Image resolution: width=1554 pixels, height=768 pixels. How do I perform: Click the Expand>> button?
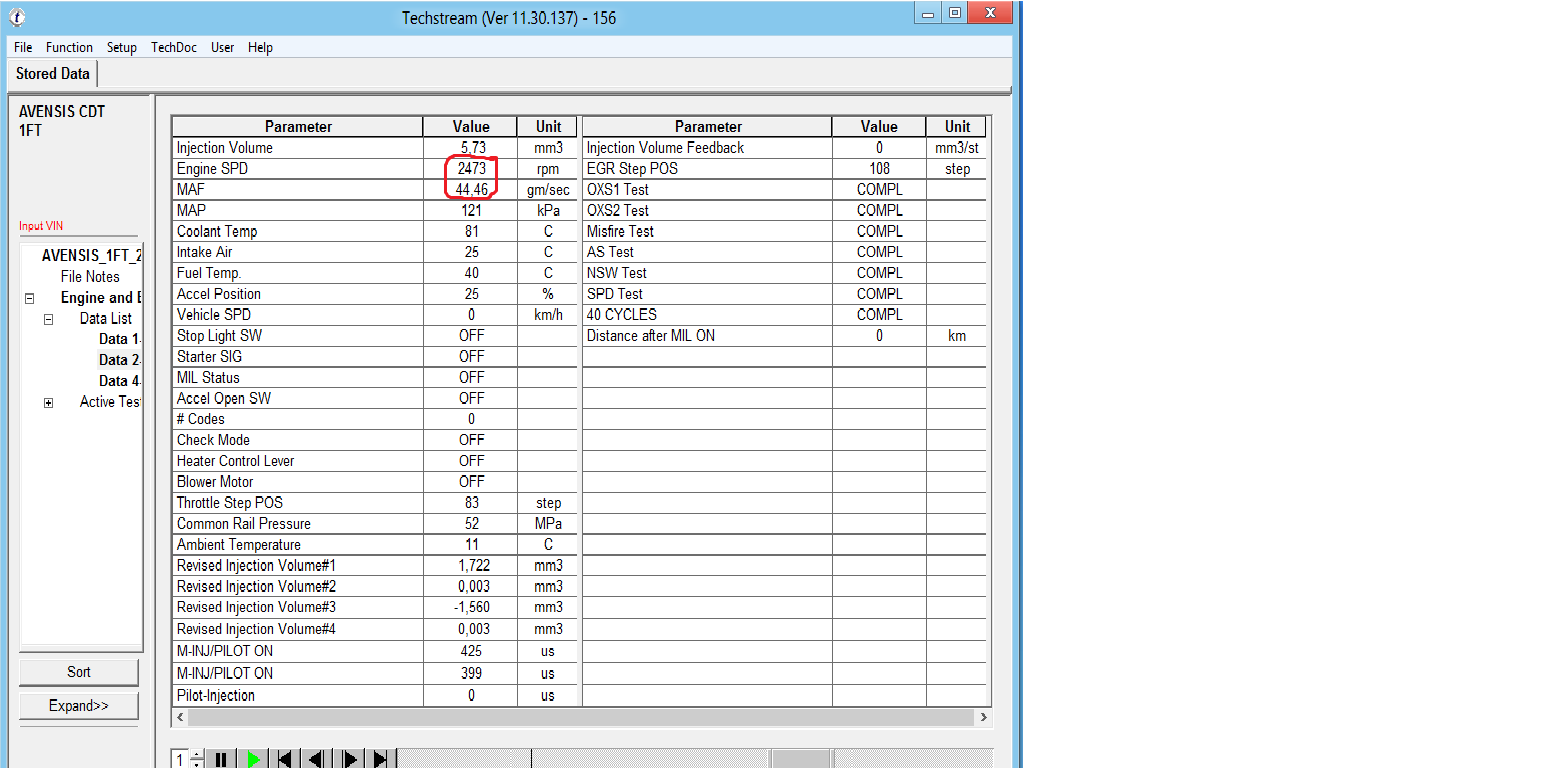point(79,706)
